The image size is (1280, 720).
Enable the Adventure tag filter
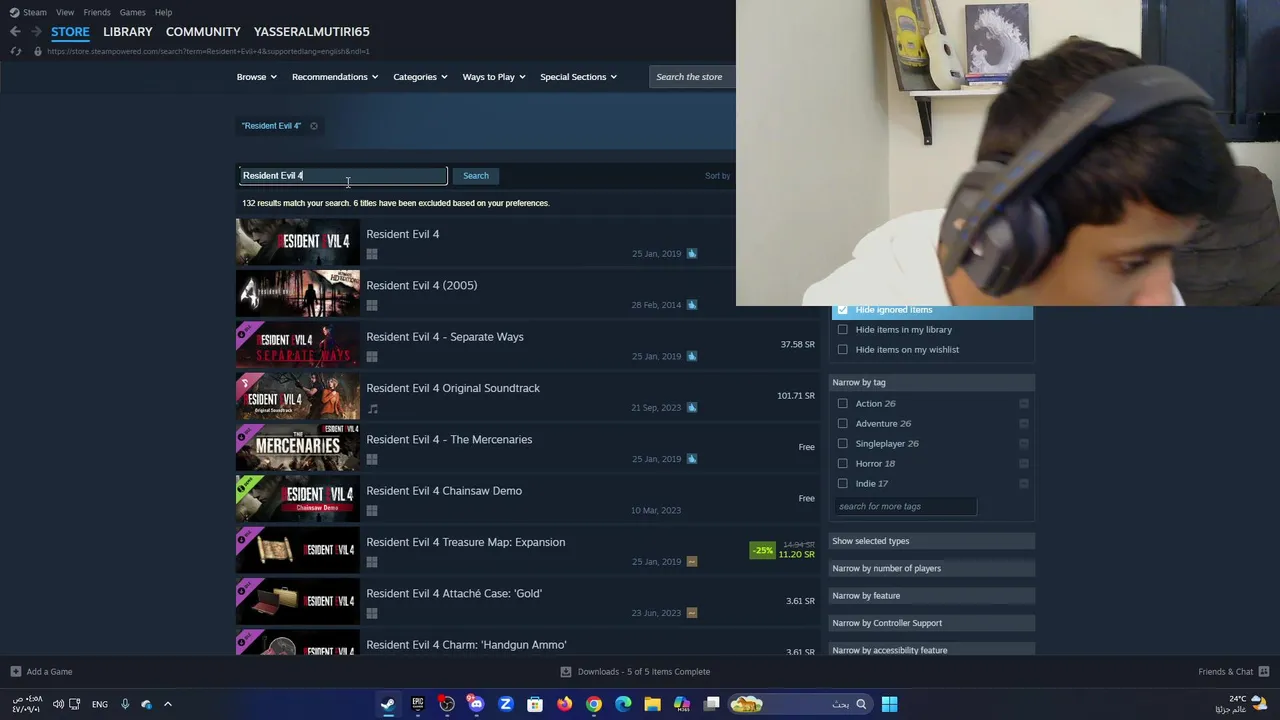pyautogui.click(x=842, y=424)
